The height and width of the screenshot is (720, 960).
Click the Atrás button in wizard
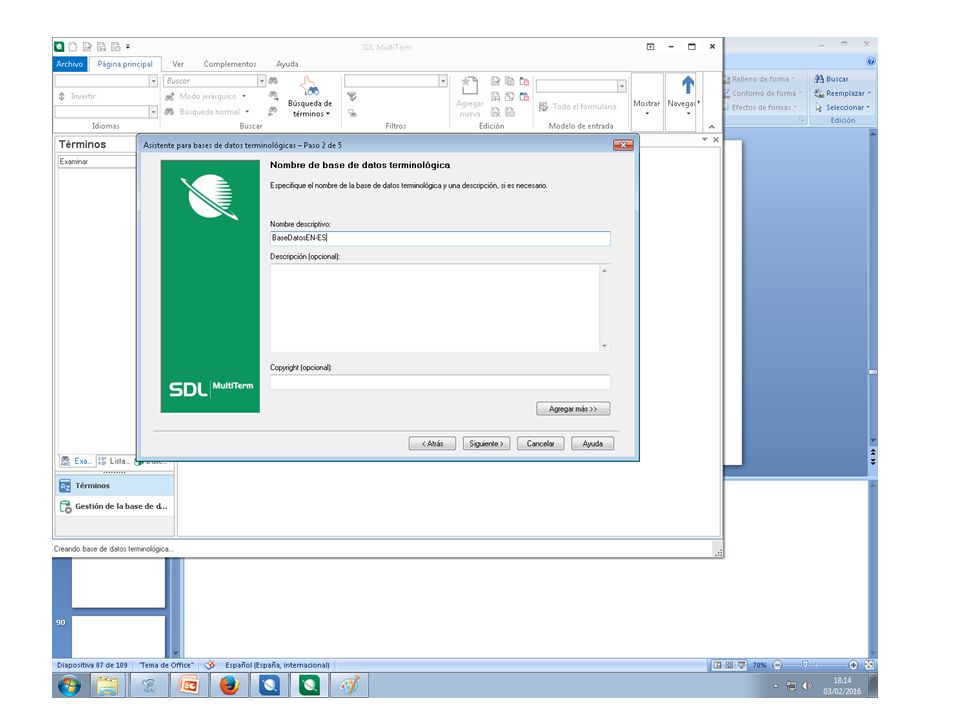[432, 443]
